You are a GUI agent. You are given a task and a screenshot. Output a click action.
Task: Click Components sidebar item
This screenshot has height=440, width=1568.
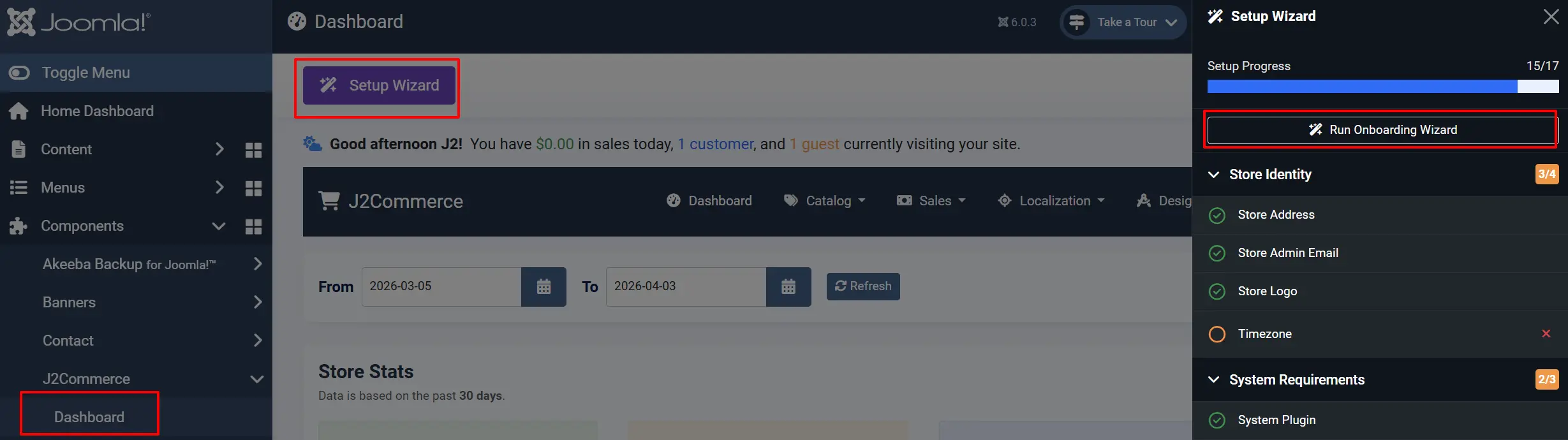[x=82, y=226]
